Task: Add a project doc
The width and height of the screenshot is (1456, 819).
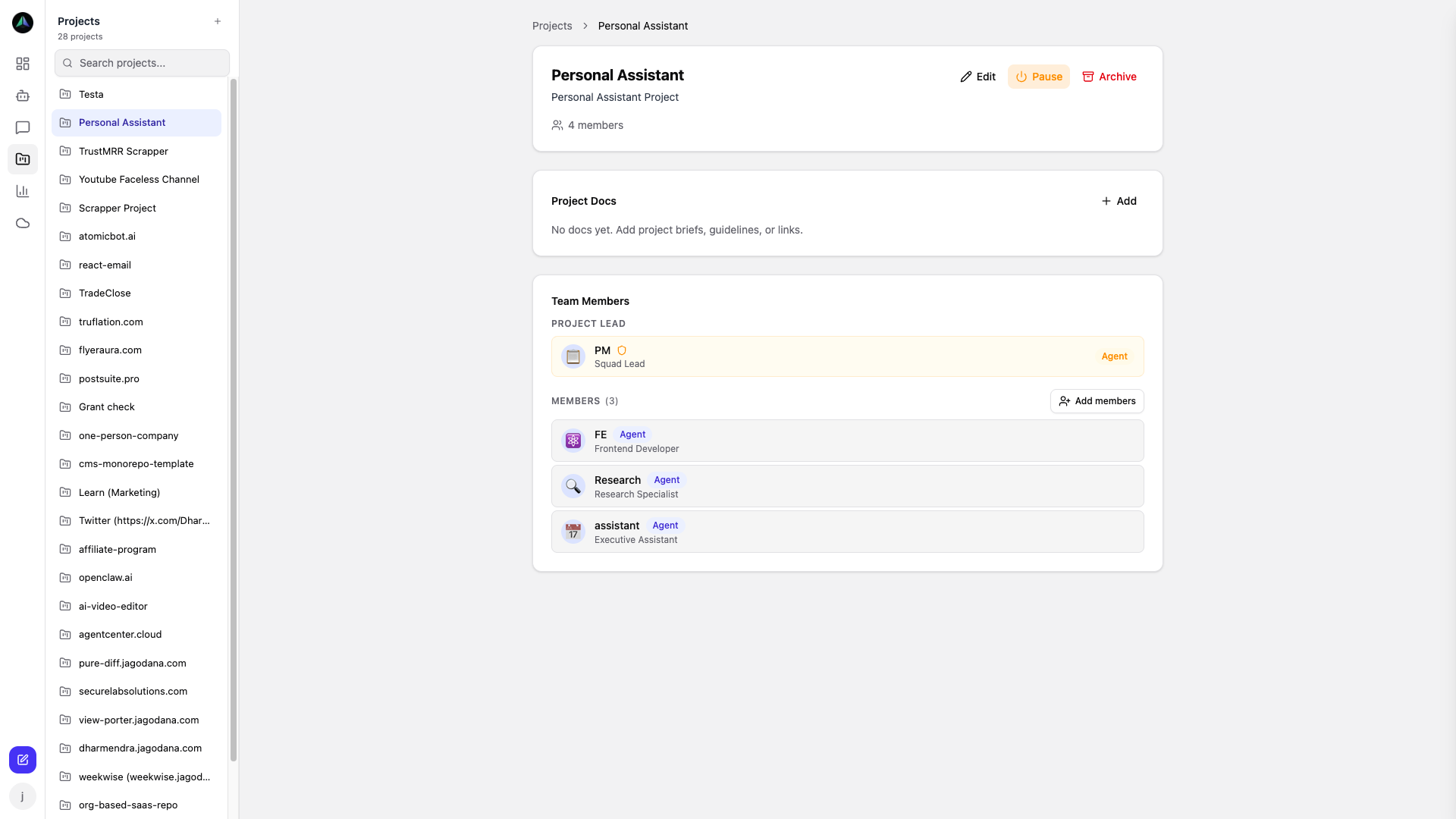Action: coord(1119,201)
